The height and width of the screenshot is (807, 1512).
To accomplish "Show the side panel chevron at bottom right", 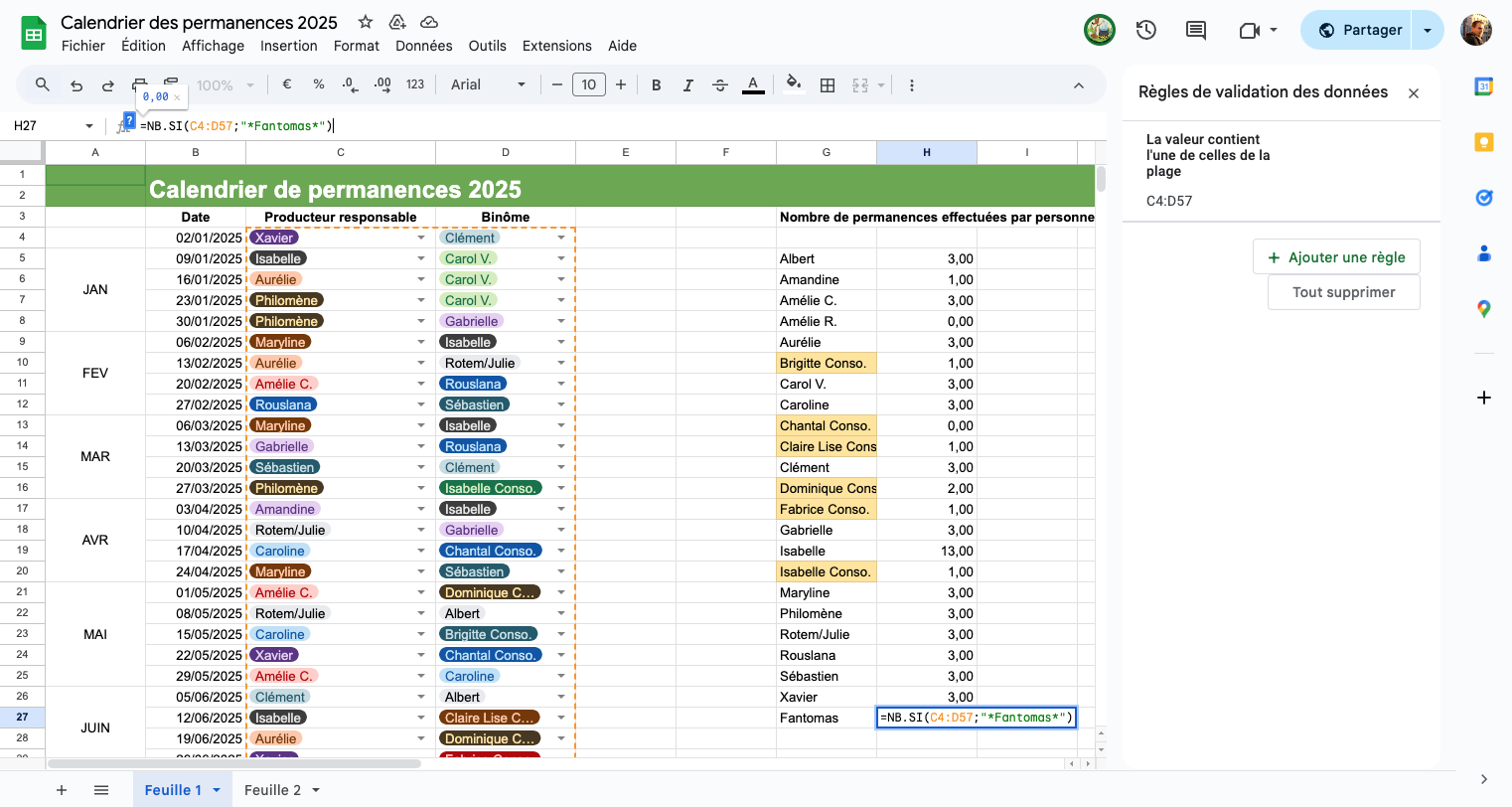I will click(1484, 779).
